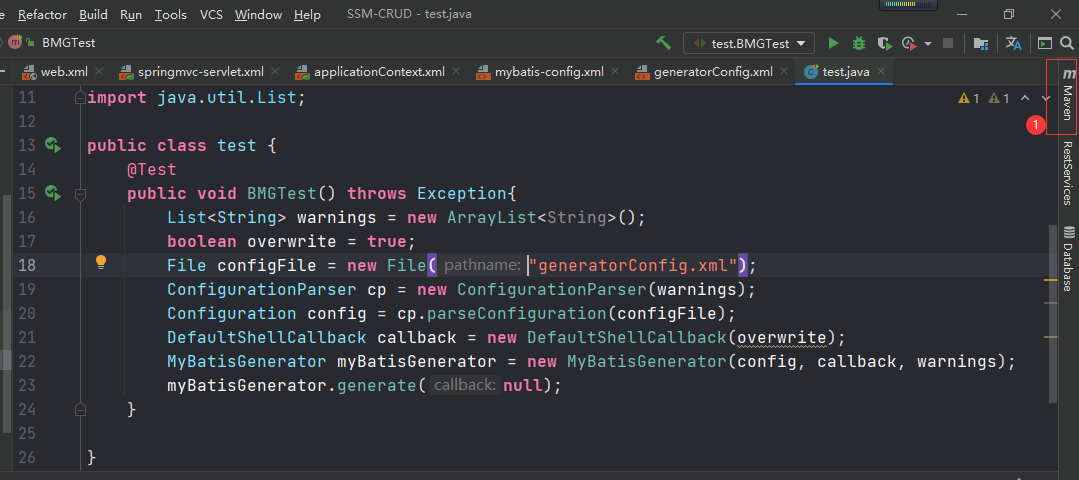Screen dimensions: 1079x480
Task: Close the web.xml tab
Action: pos(99,71)
